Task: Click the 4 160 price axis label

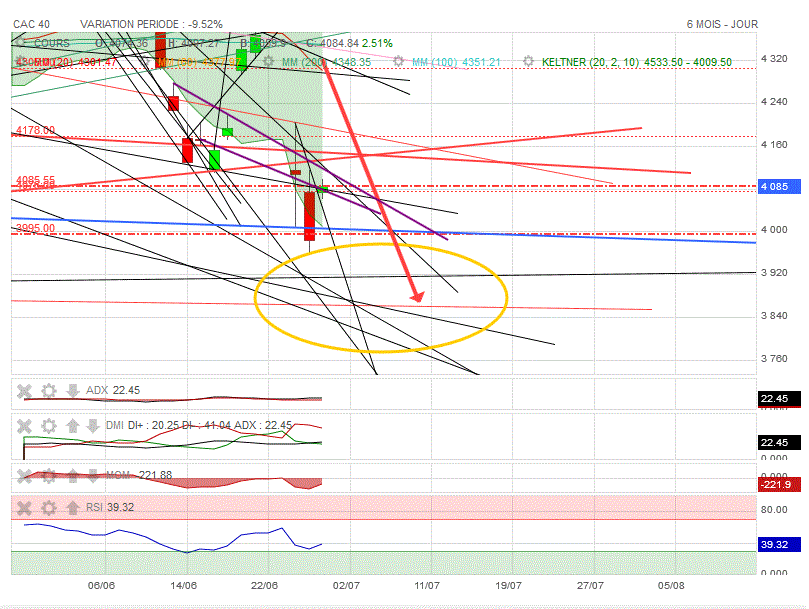Action: point(774,145)
